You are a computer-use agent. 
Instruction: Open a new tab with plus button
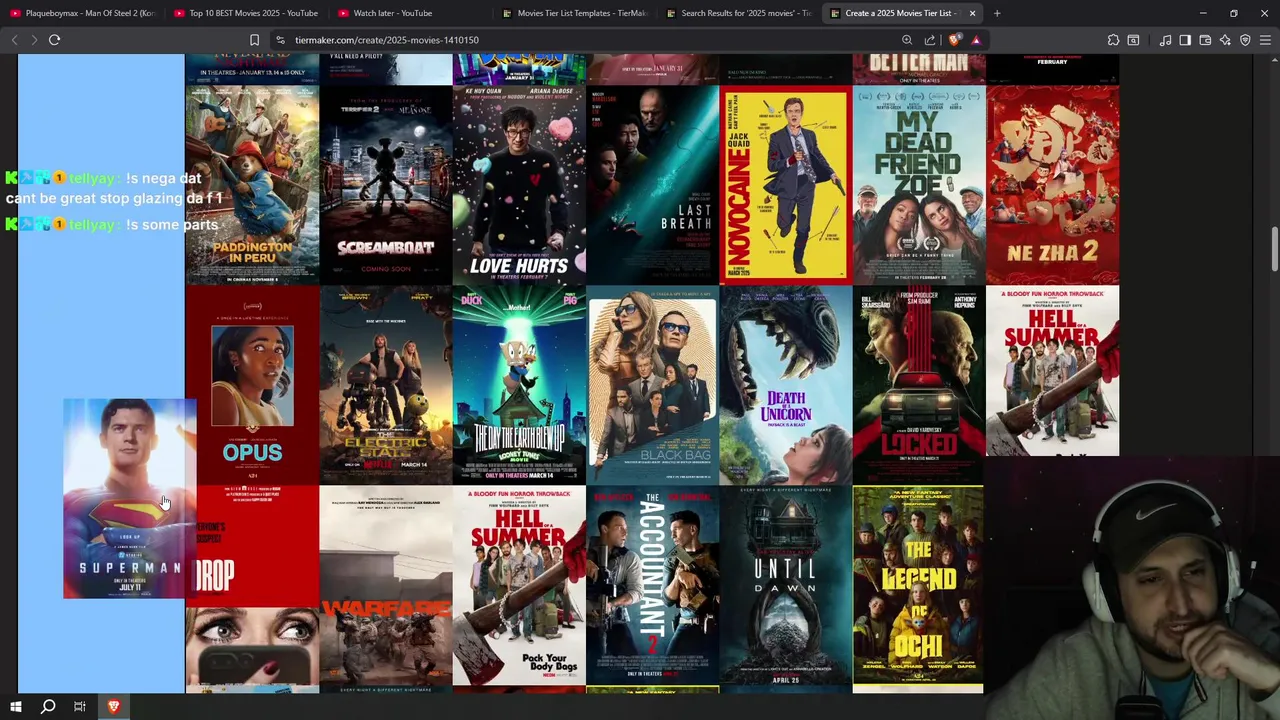(997, 13)
